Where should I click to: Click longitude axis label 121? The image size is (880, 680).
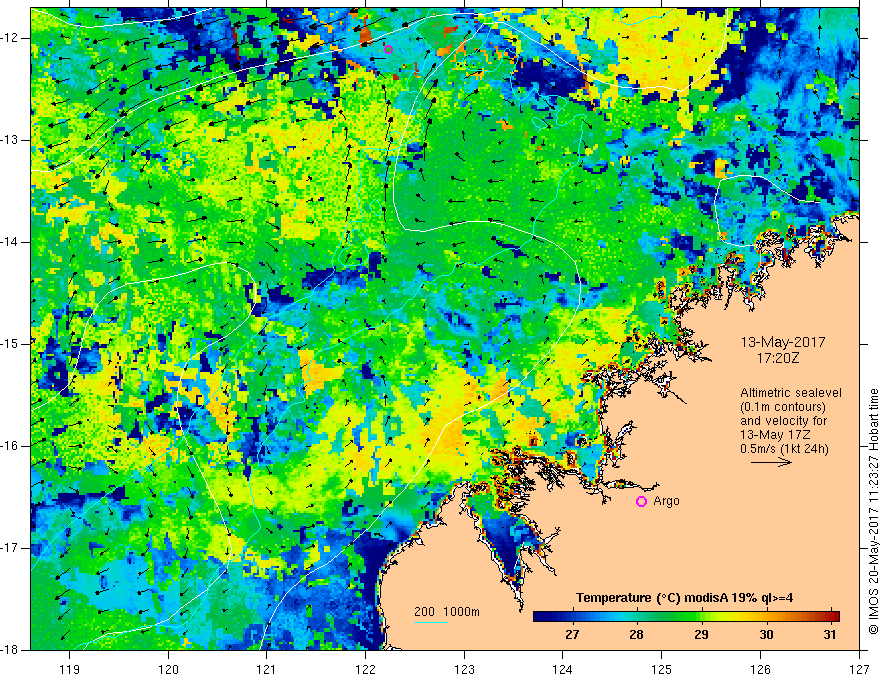[x=267, y=669]
